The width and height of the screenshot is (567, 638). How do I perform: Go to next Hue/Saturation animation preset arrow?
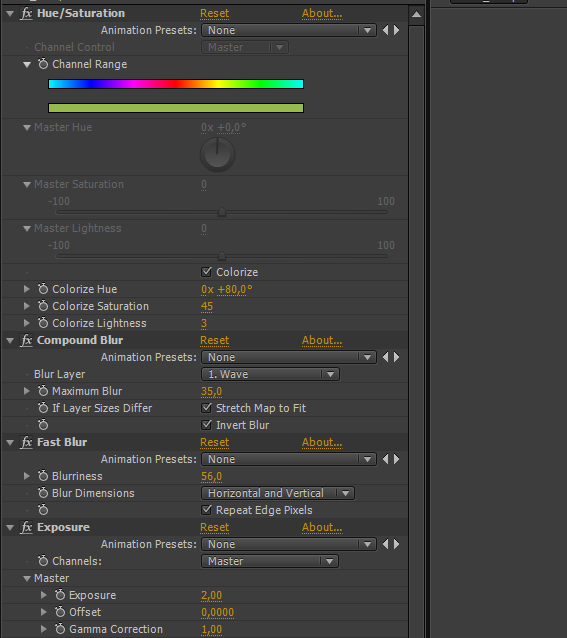397,30
